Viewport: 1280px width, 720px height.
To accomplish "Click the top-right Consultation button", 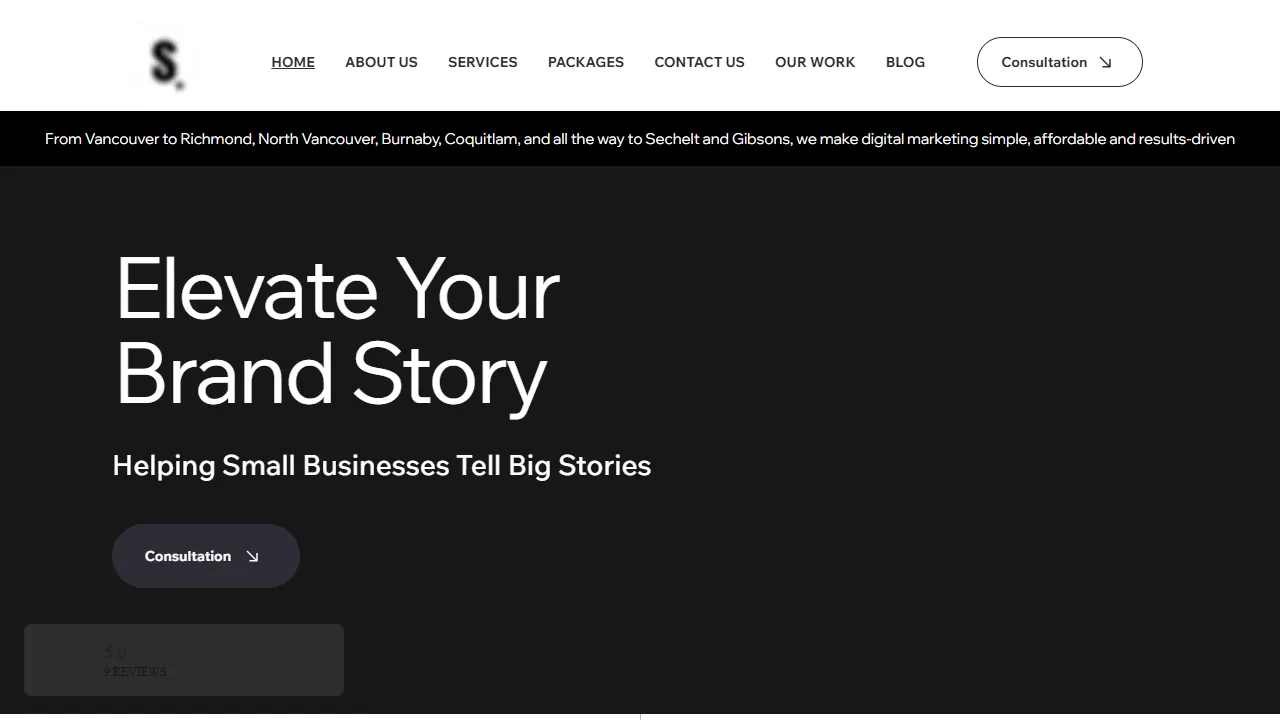I will tap(1059, 62).
